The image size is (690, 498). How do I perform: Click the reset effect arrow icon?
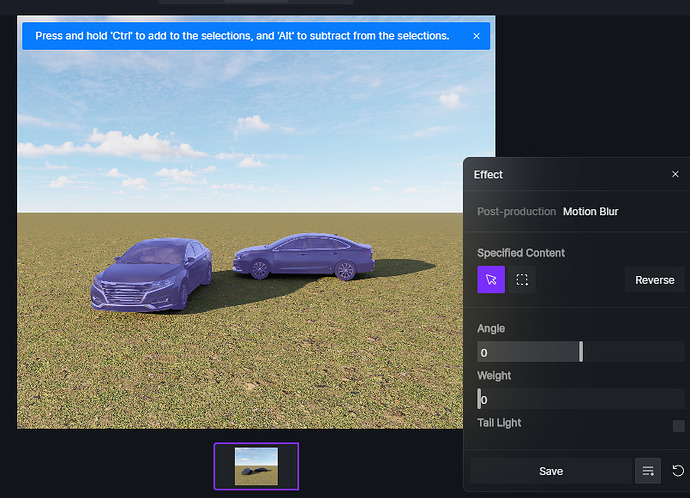point(678,471)
